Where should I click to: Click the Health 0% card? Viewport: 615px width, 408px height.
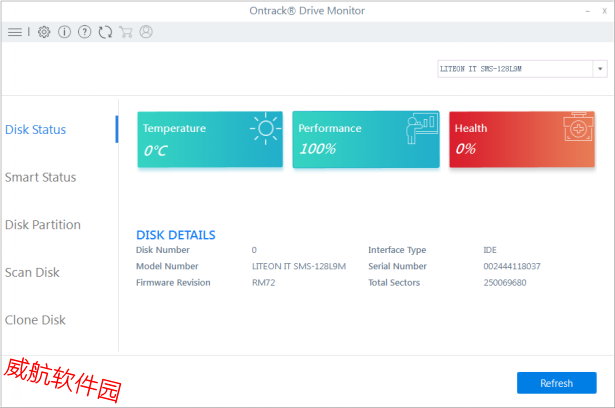pos(522,140)
